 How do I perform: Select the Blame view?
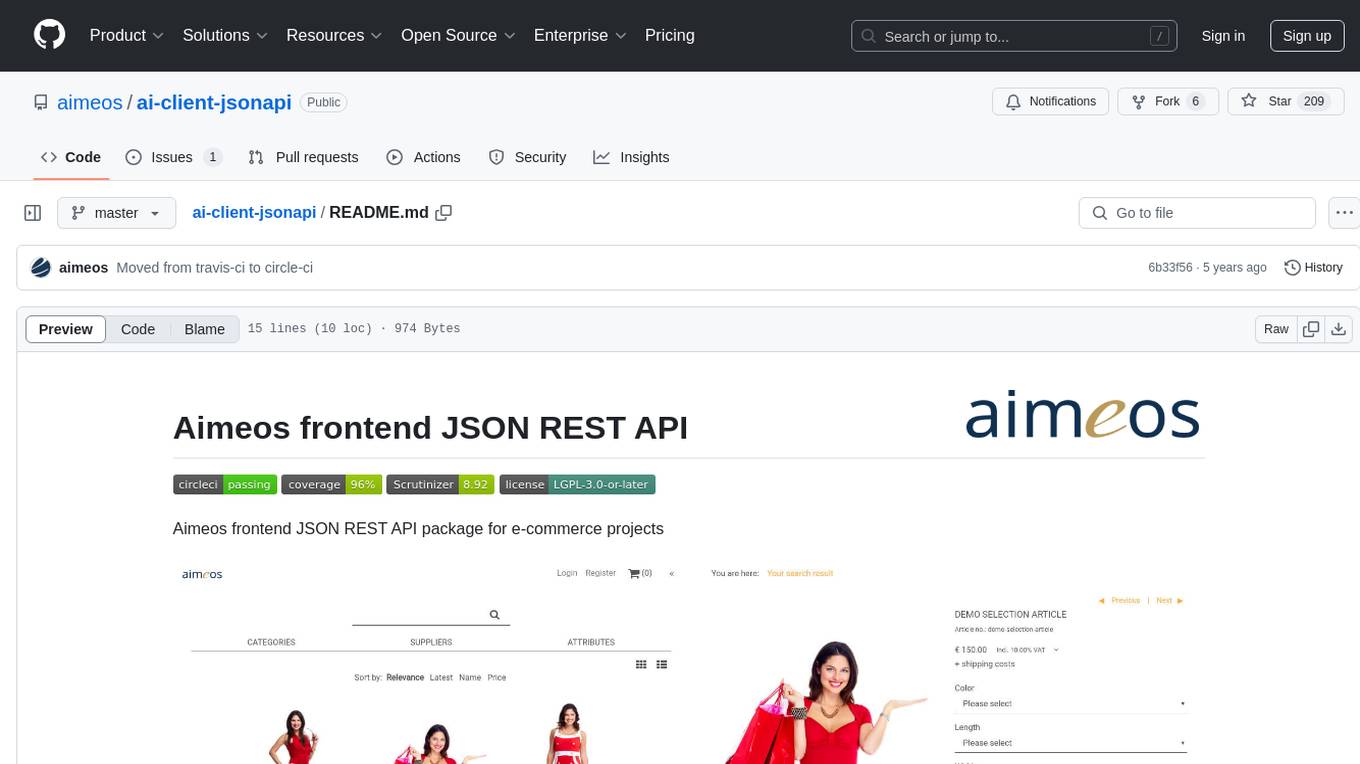(205, 329)
